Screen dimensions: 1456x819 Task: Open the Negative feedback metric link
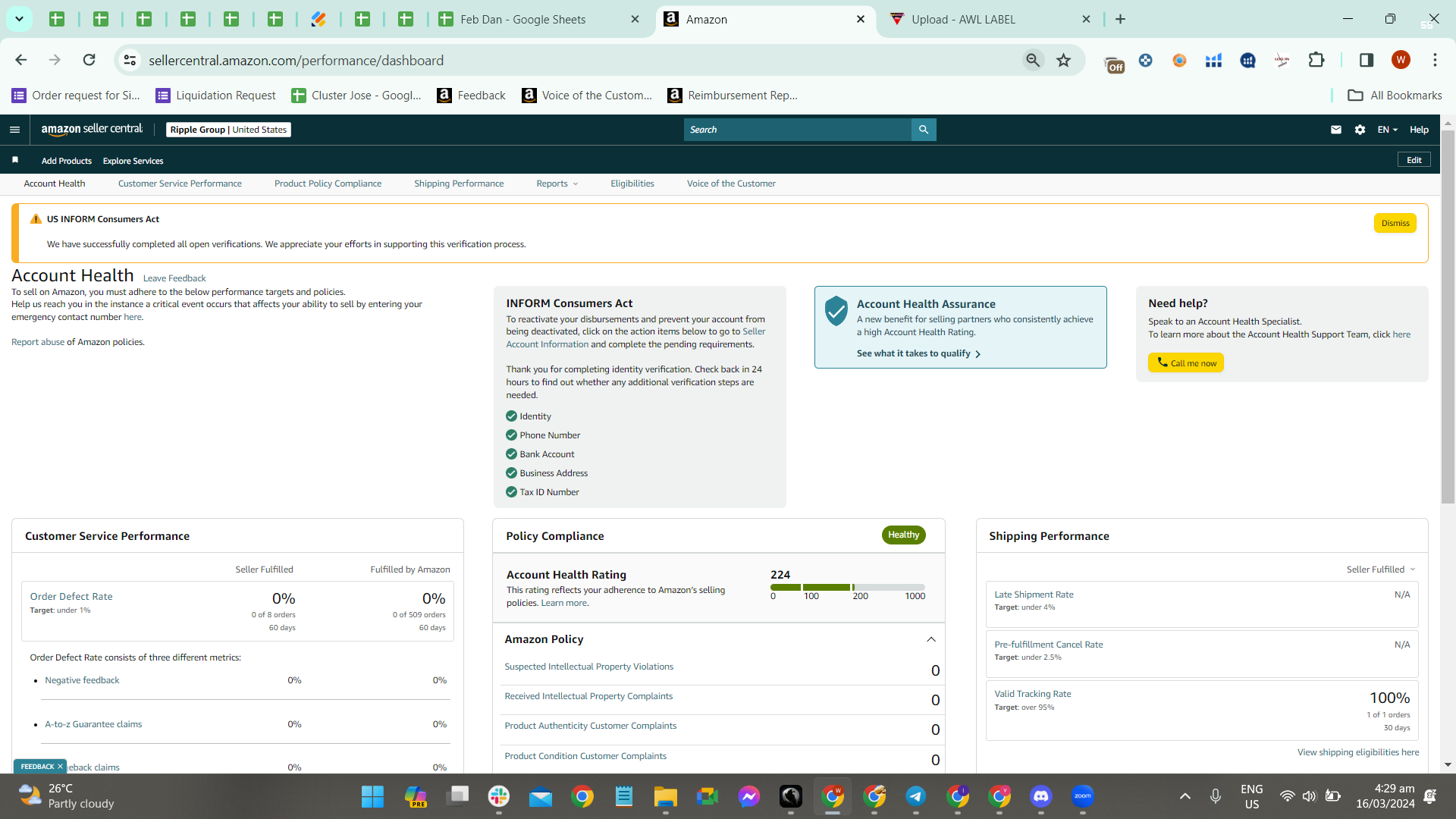[x=82, y=680]
